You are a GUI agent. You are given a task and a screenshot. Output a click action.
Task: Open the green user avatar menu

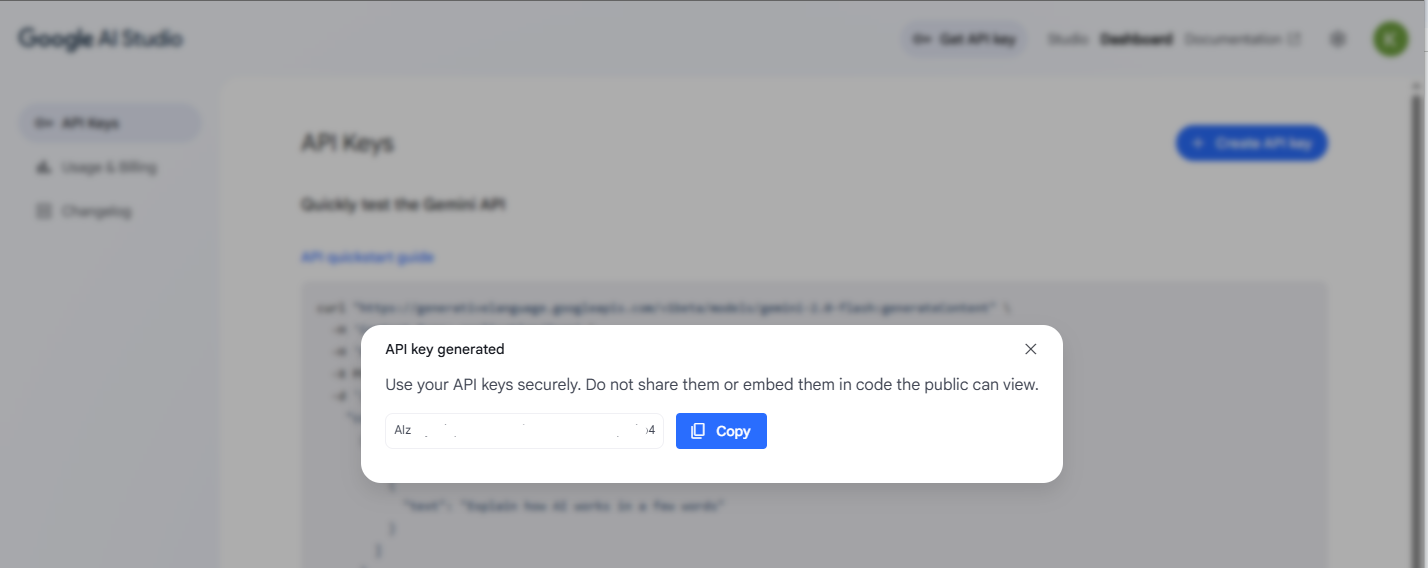click(1390, 39)
